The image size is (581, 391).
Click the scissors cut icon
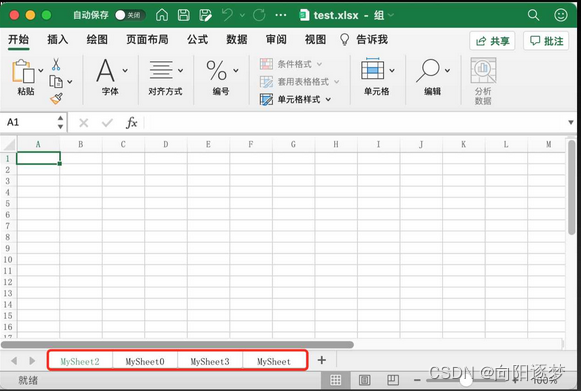(56, 64)
